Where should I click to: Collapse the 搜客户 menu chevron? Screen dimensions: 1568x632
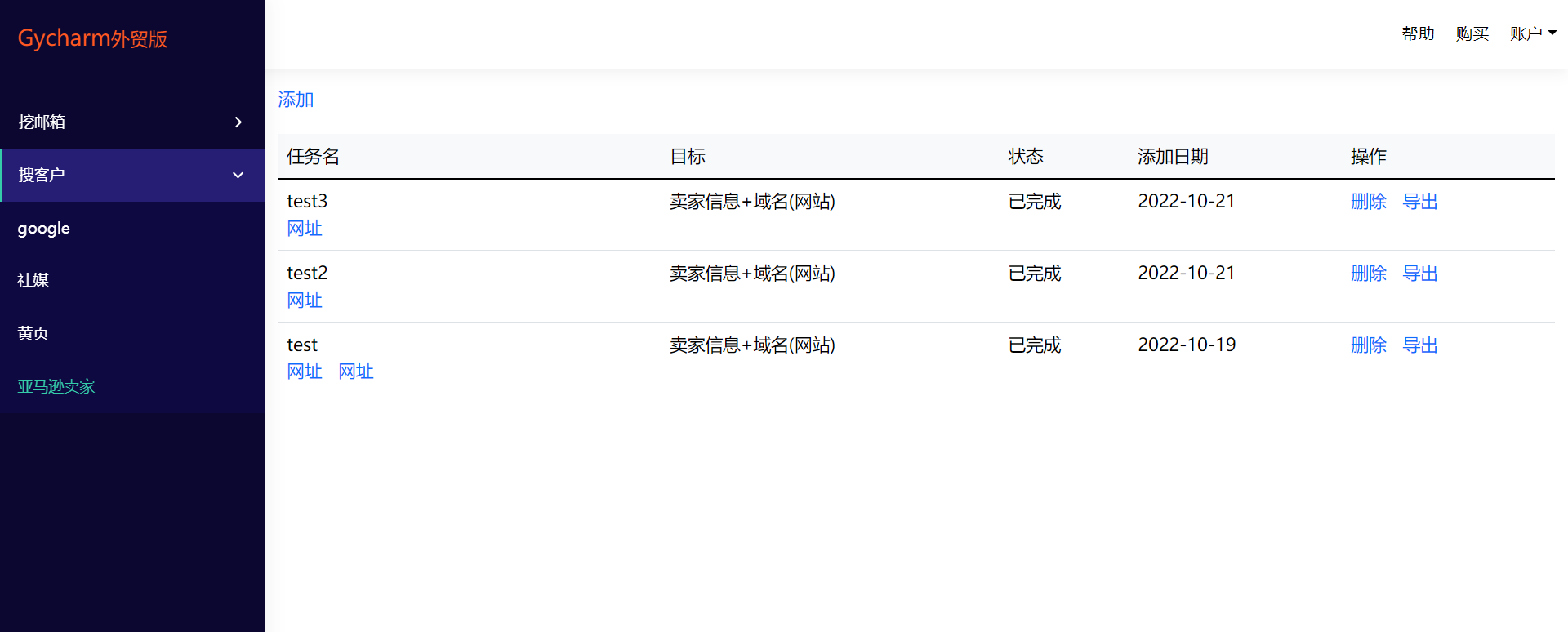(x=238, y=176)
